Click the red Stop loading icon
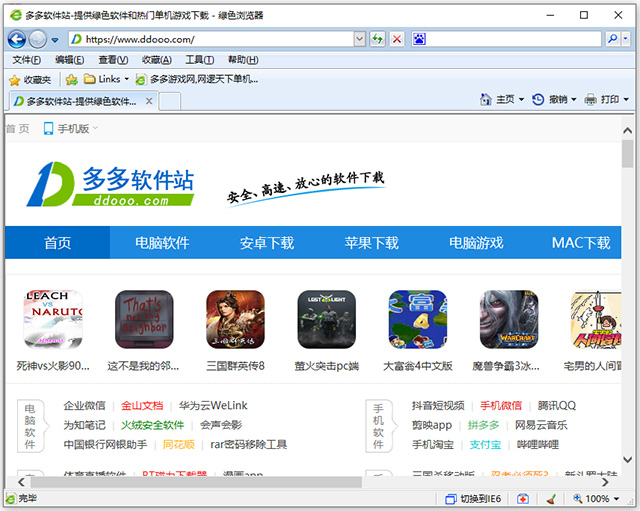This screenshot has width=640, height=511. pyautogui.click(x=397, y=39)
